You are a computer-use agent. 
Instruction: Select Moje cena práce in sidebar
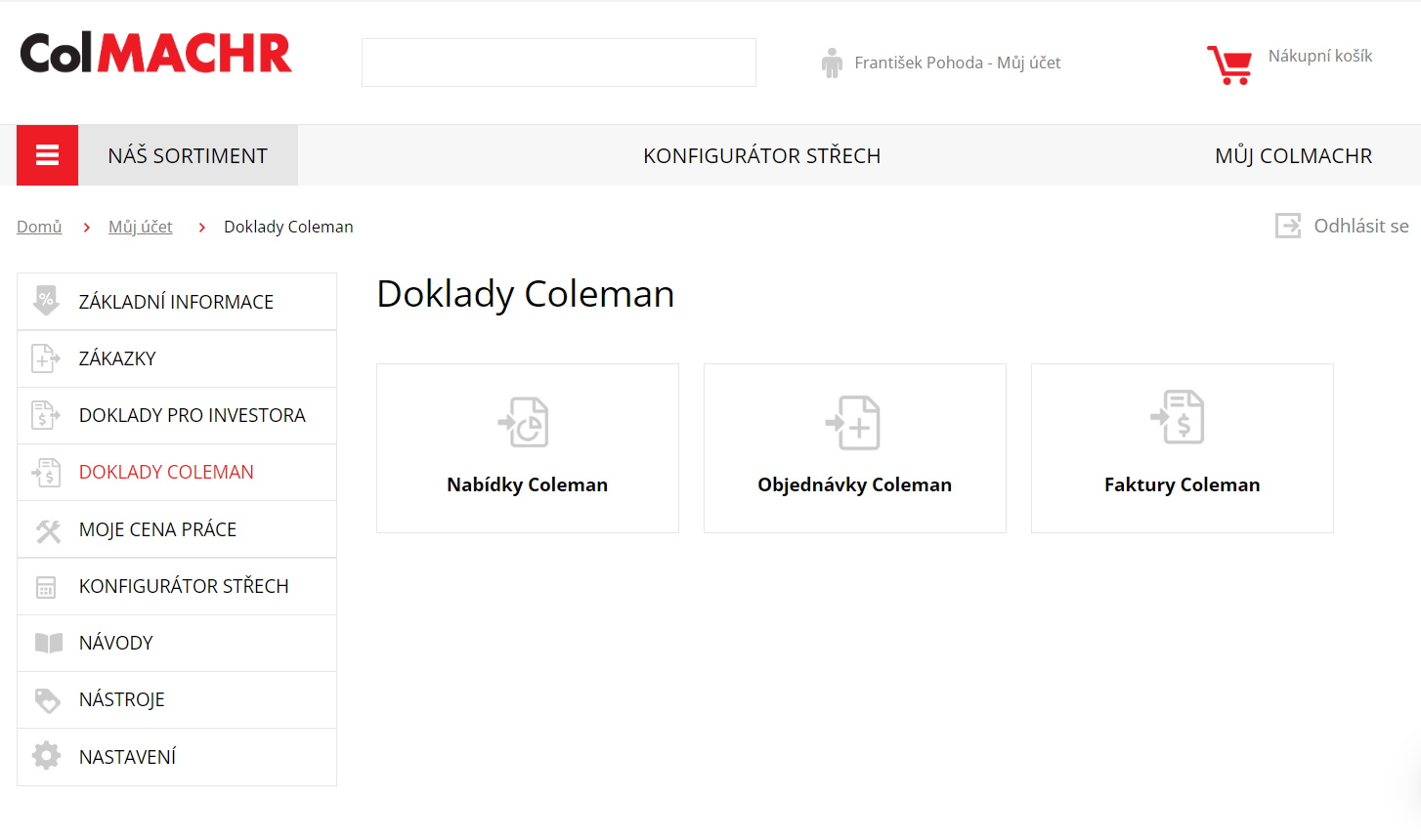177,529
